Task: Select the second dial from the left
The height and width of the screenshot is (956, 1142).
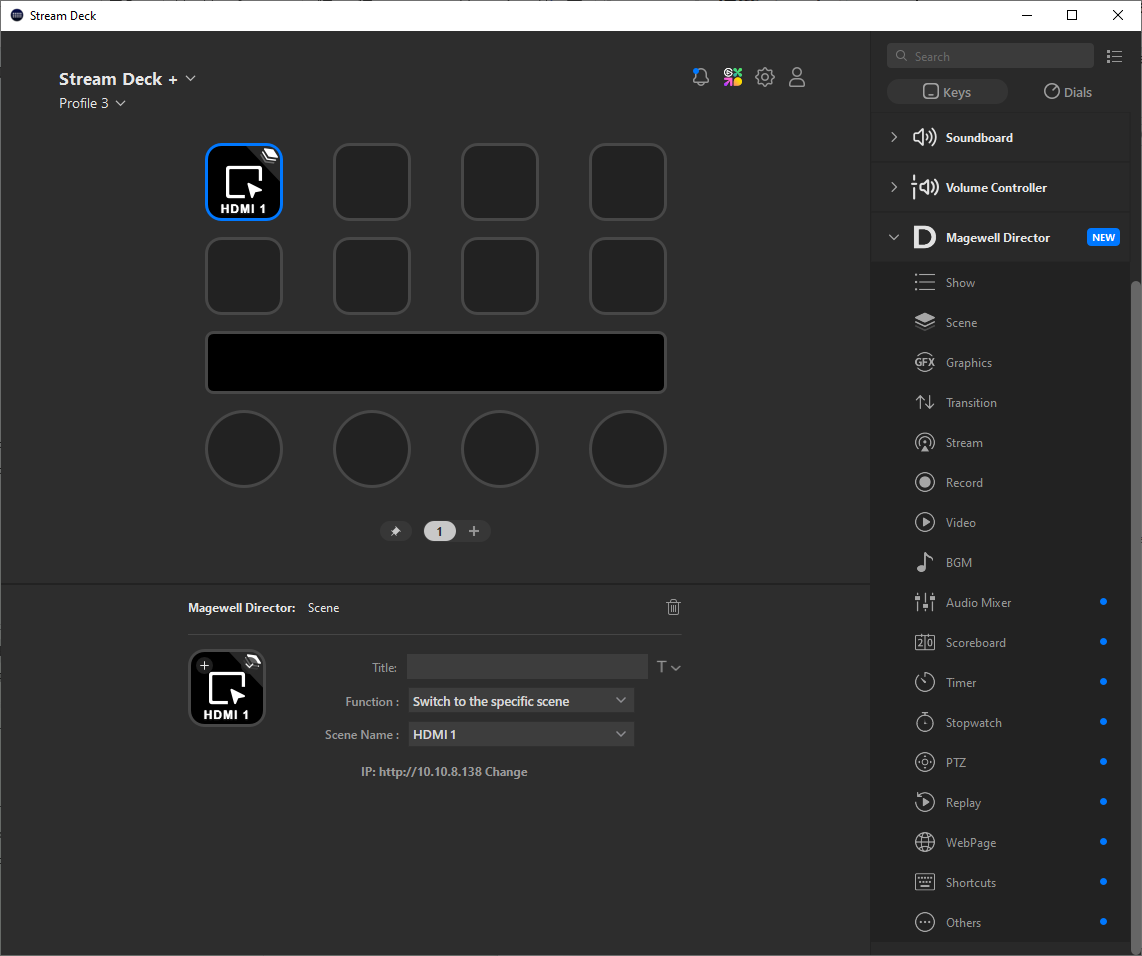Action: click(372, 449)
